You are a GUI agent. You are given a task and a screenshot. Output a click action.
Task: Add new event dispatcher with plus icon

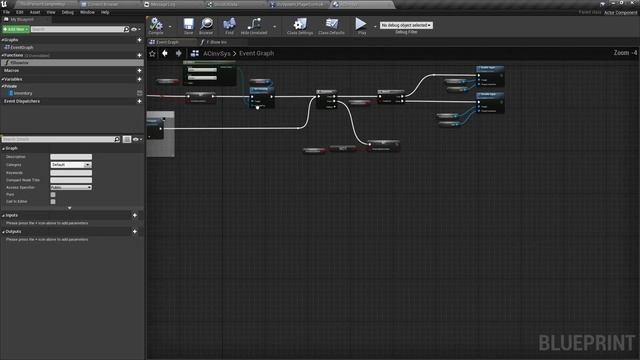pyautogui.click(x=139, y=101)
